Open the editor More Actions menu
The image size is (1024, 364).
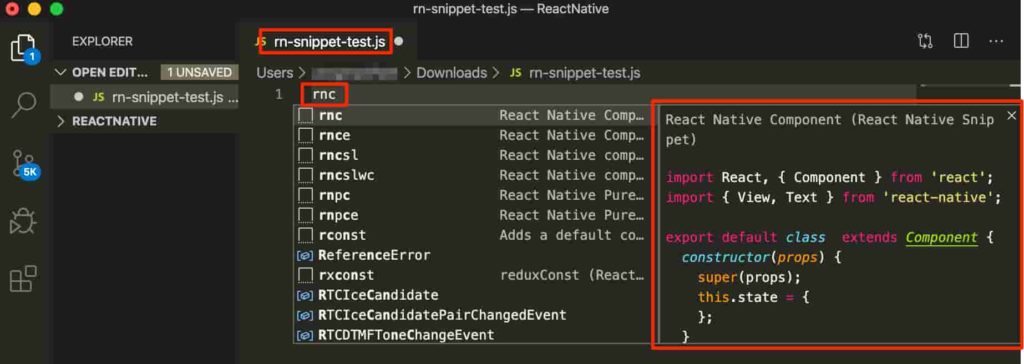point(996,41)
